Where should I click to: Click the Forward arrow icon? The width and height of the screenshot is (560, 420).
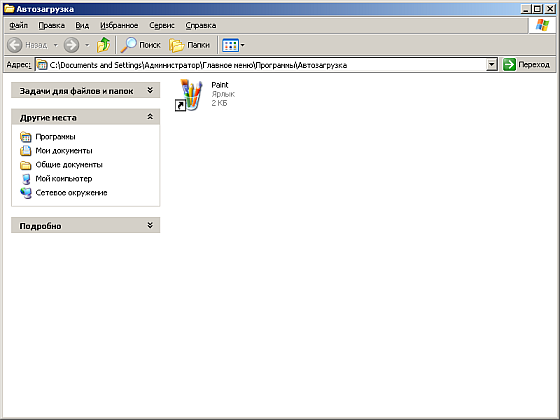71,45
